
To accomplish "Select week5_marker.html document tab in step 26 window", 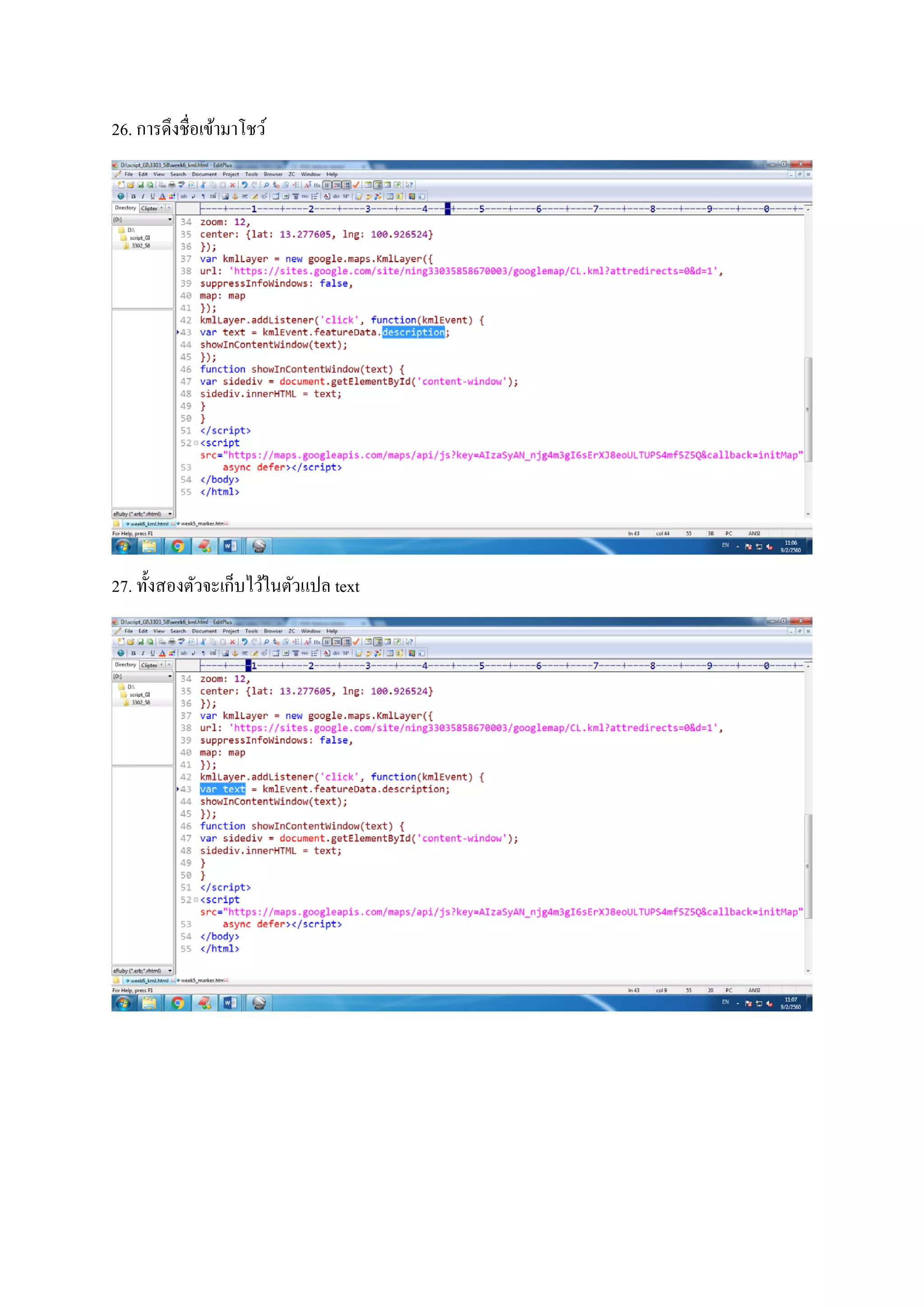I will pos(203,524).
